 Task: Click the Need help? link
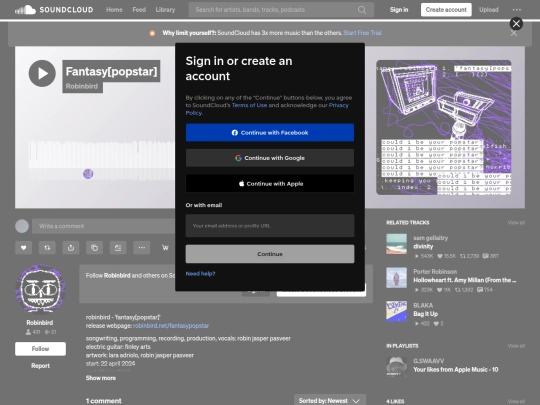[200, 274]
